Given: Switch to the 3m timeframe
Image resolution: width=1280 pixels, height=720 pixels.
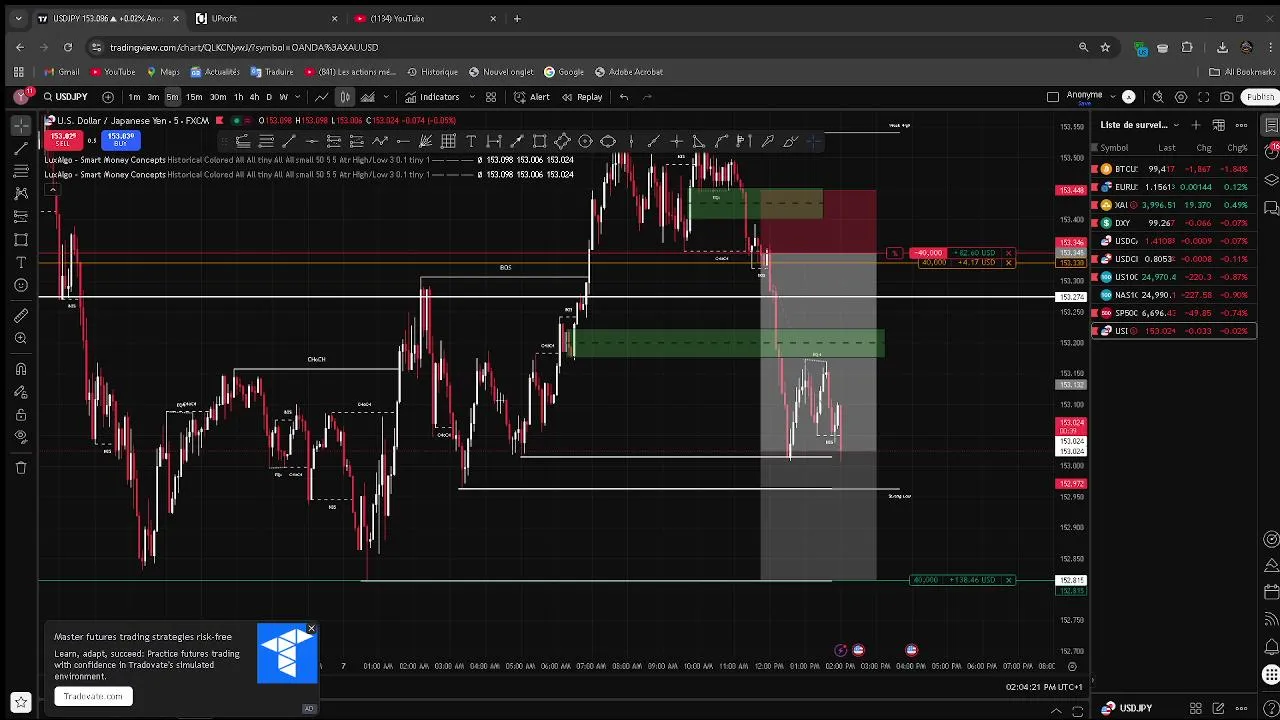Looking at the screenshot, I should pyautogui.click(x=153, y=97).
